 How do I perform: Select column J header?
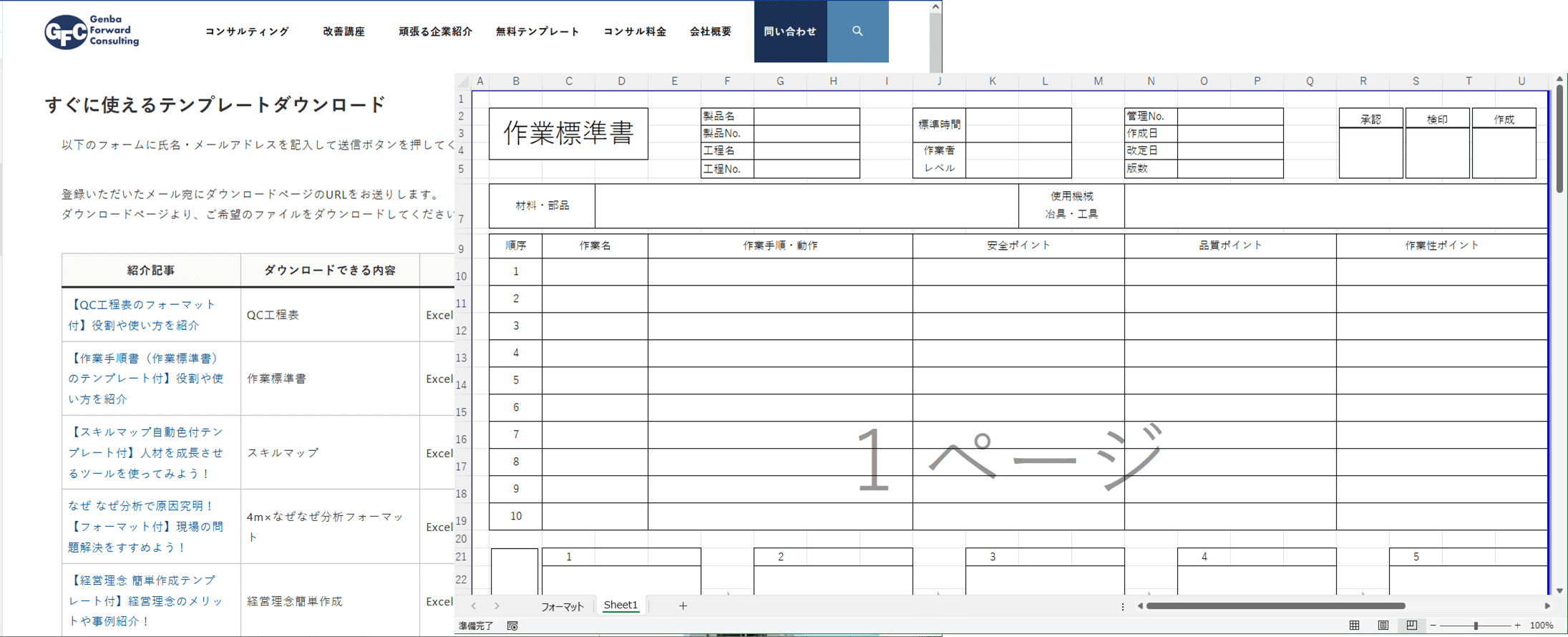point(939,81)
